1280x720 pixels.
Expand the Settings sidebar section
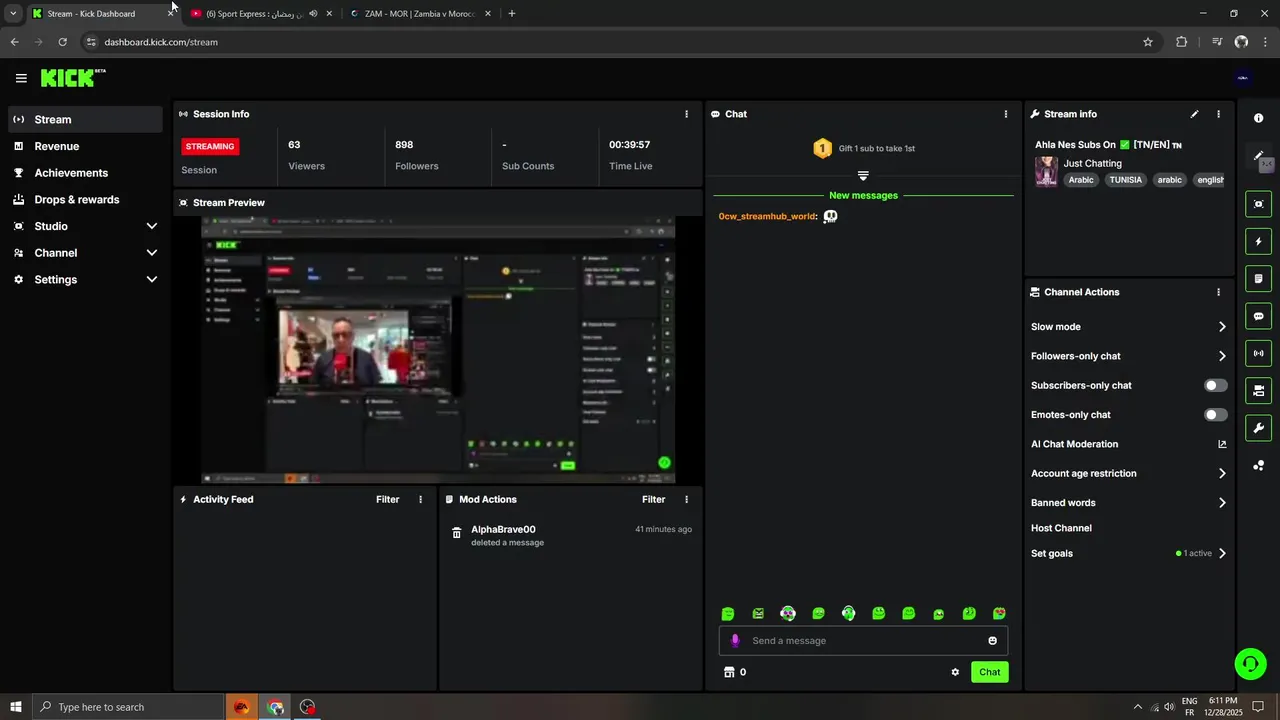click(151, 280)
